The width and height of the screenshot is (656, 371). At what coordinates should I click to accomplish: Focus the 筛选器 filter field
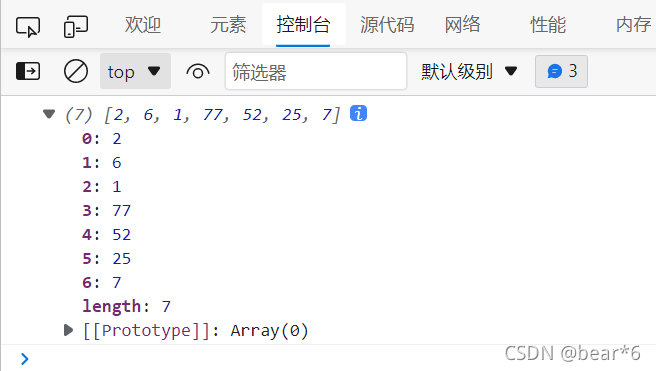(x=316, y=71)
